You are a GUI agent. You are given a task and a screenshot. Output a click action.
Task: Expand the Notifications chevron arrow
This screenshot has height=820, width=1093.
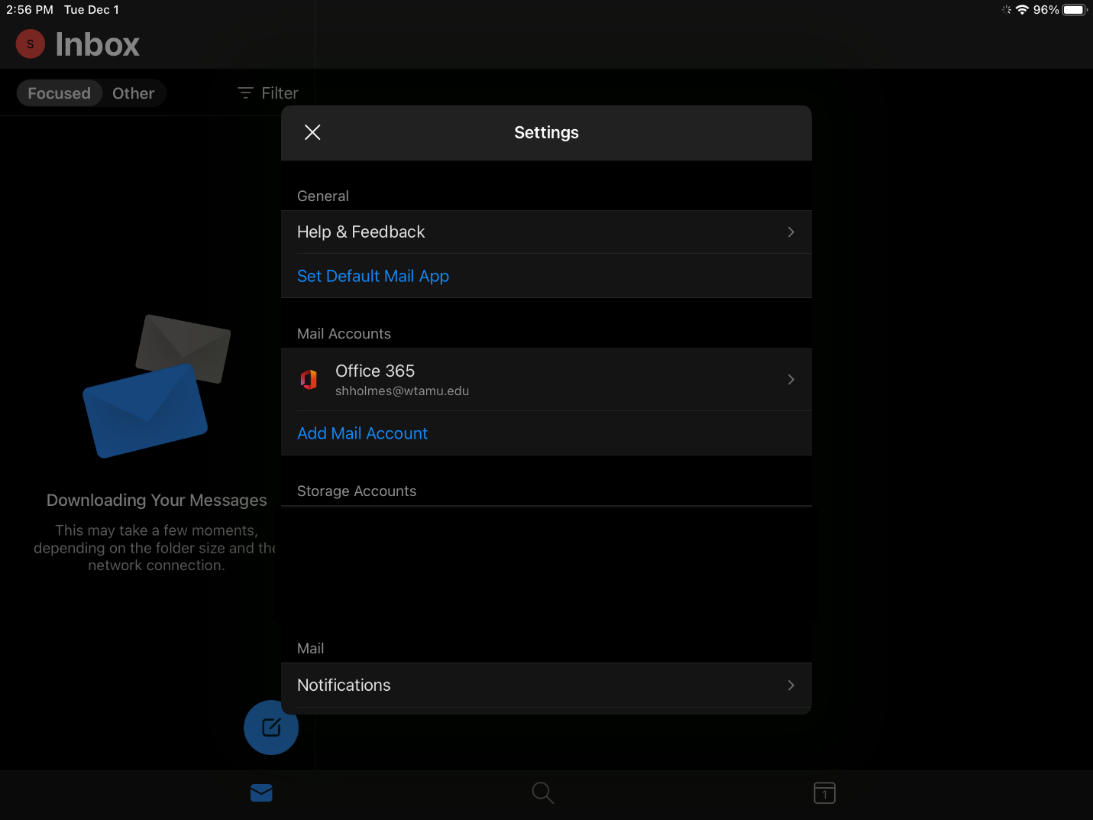790,685
